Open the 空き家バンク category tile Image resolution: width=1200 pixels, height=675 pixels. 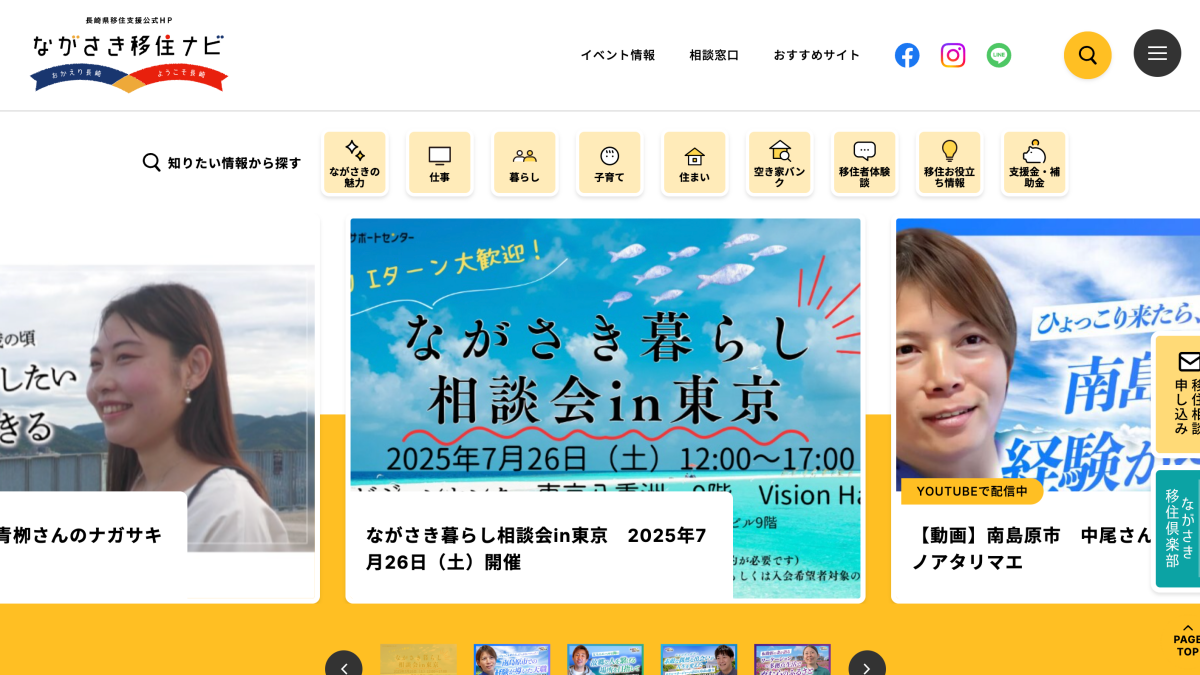tap(780, 163)
